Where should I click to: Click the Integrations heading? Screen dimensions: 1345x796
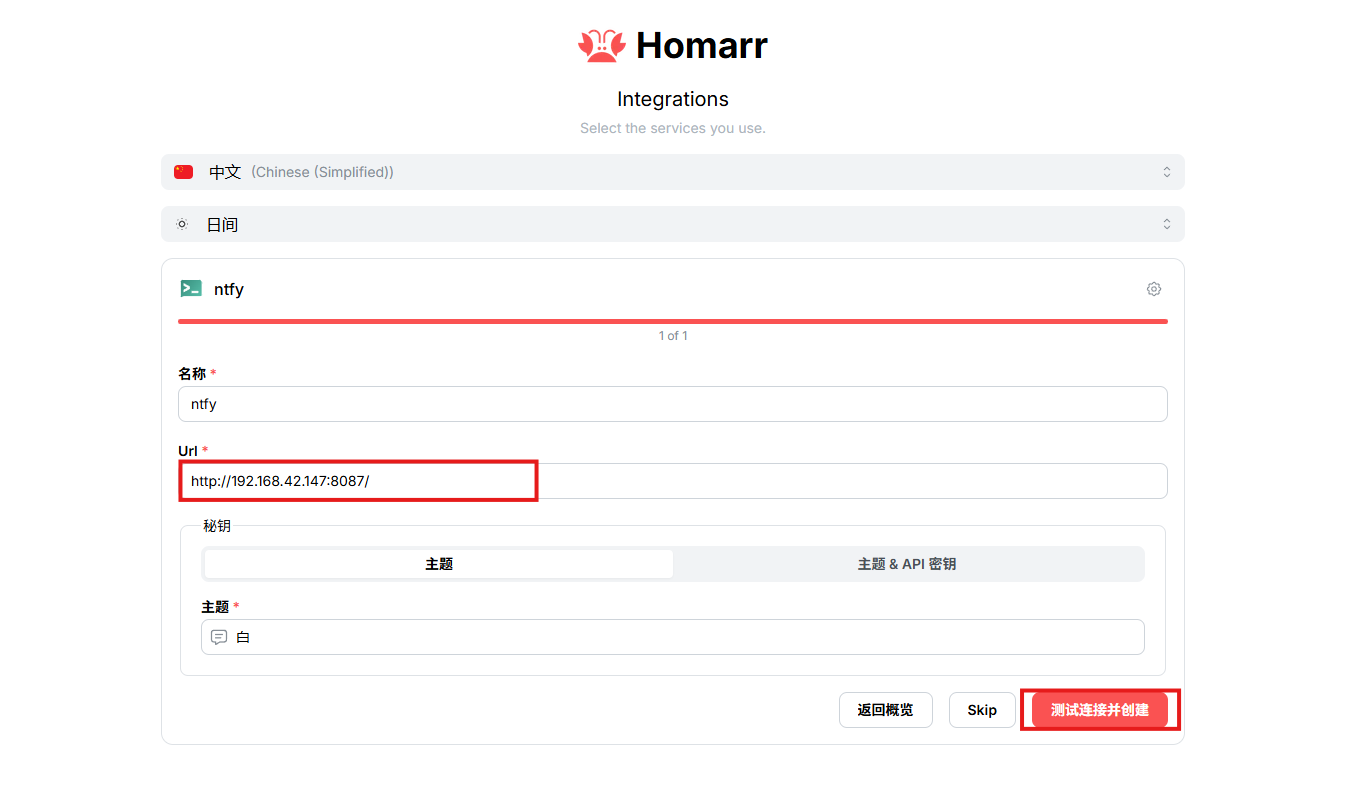point(673,99)
